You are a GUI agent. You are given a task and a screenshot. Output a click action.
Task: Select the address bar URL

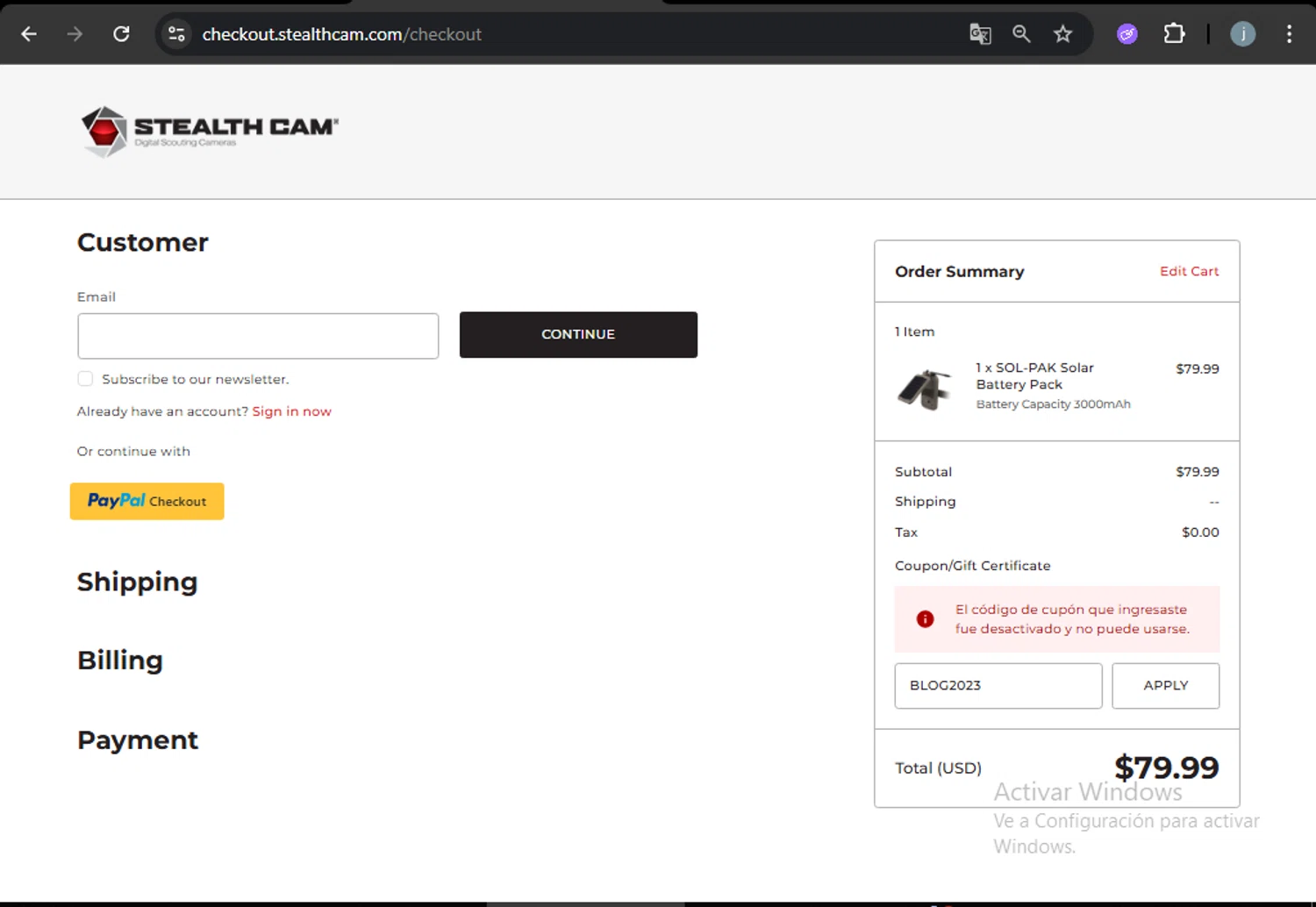(342, 34)
